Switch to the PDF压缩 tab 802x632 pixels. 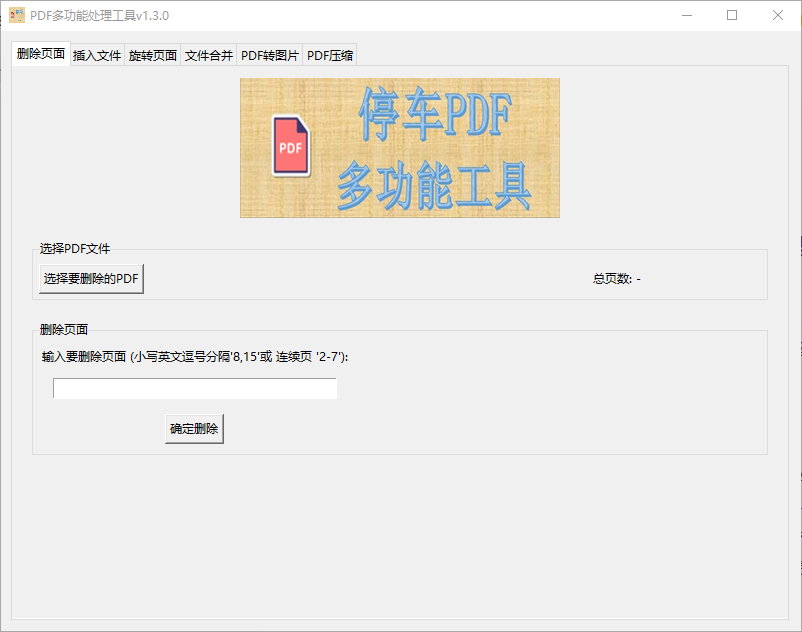(330, 55)
